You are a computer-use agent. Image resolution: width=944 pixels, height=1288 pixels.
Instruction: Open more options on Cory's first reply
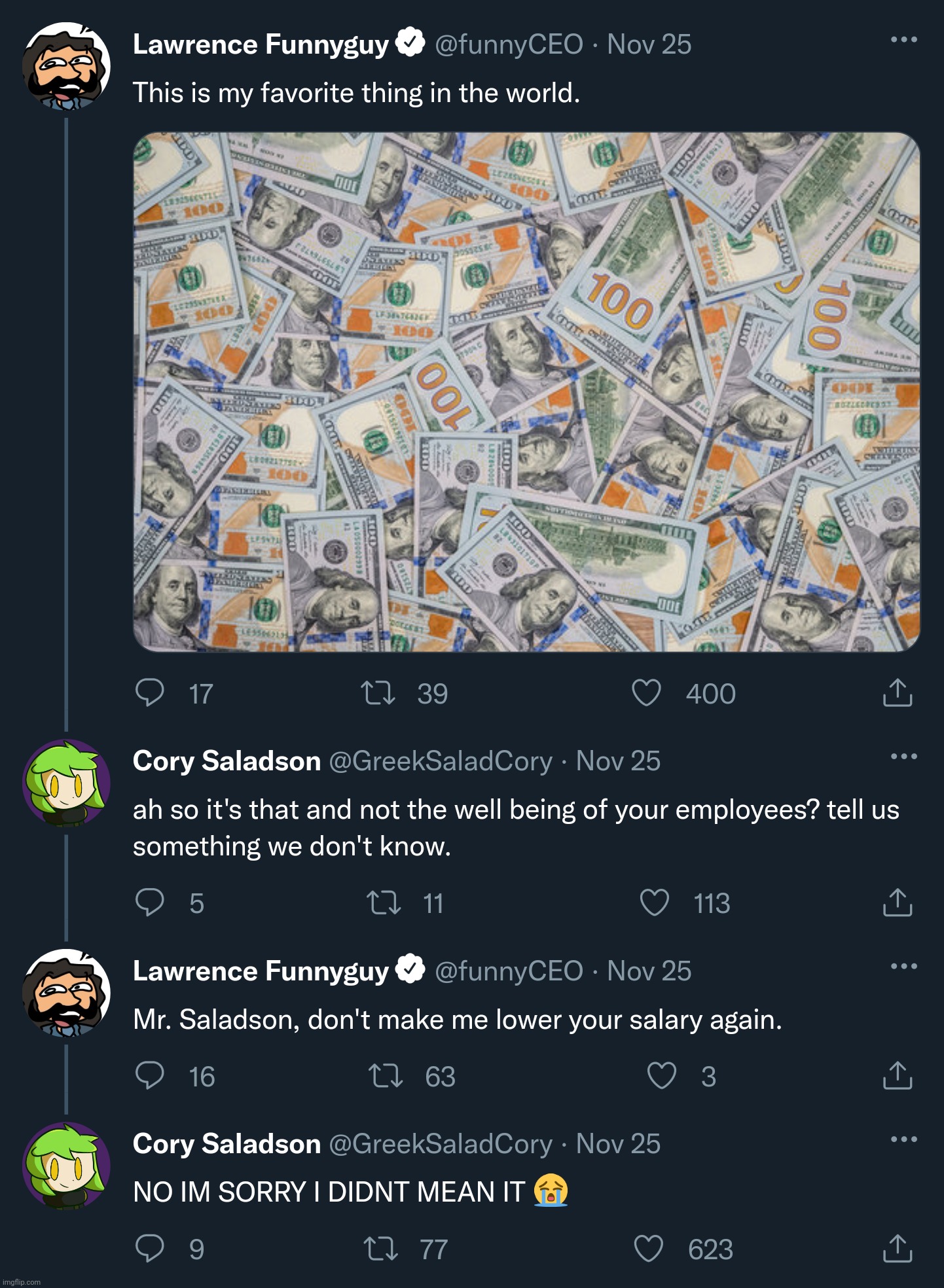point(903,757)
